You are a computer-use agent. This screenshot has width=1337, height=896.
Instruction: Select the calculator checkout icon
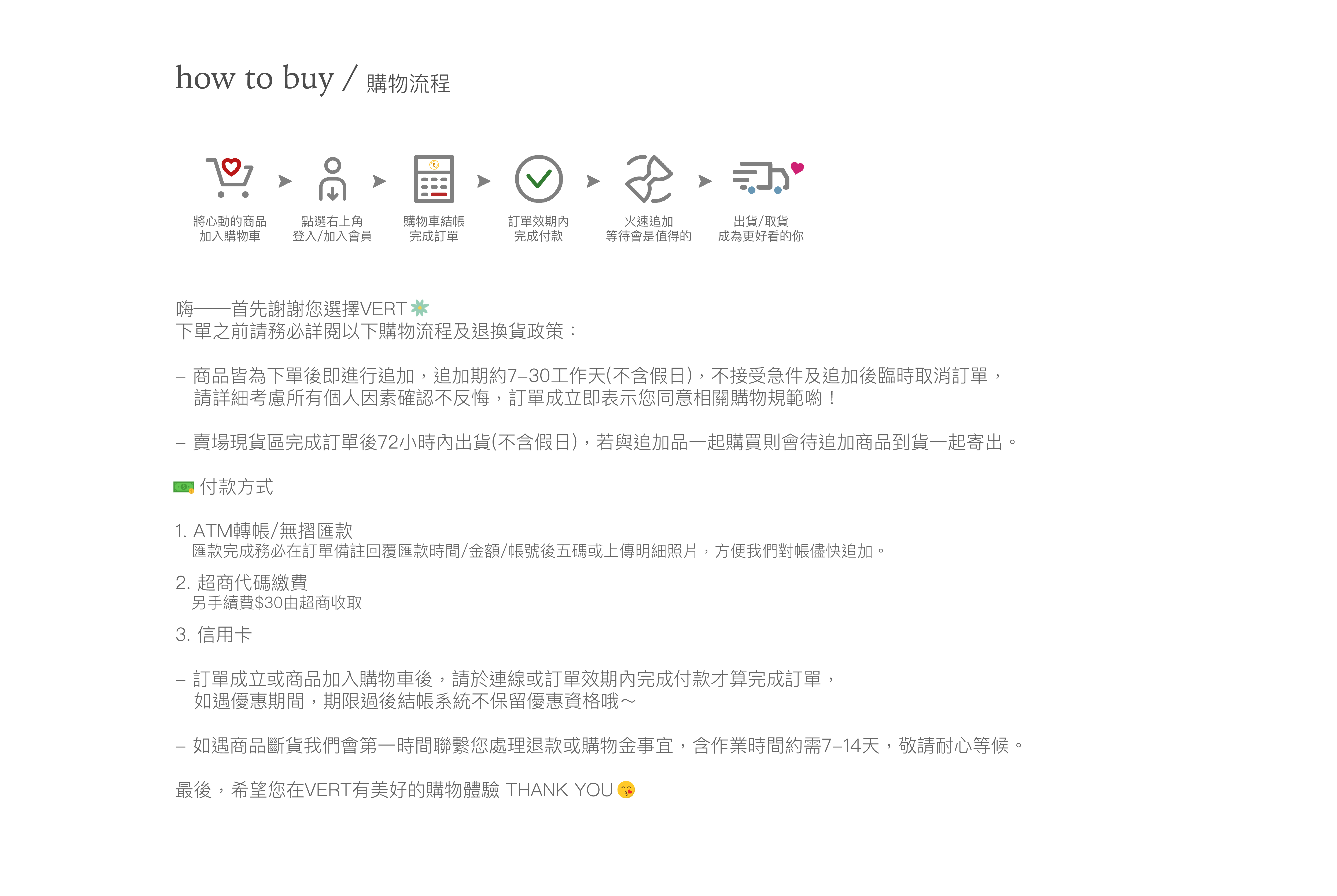click(434, 179)
